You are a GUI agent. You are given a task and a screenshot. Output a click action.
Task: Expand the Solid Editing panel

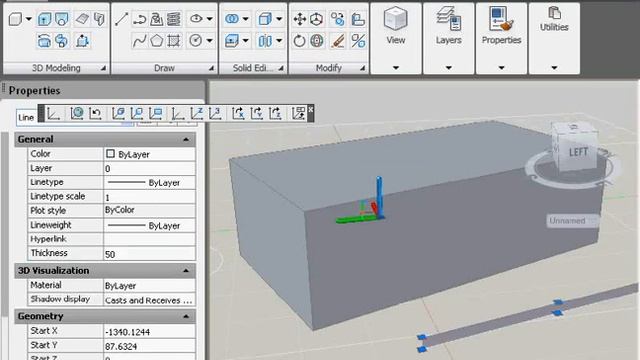(281, 68)
